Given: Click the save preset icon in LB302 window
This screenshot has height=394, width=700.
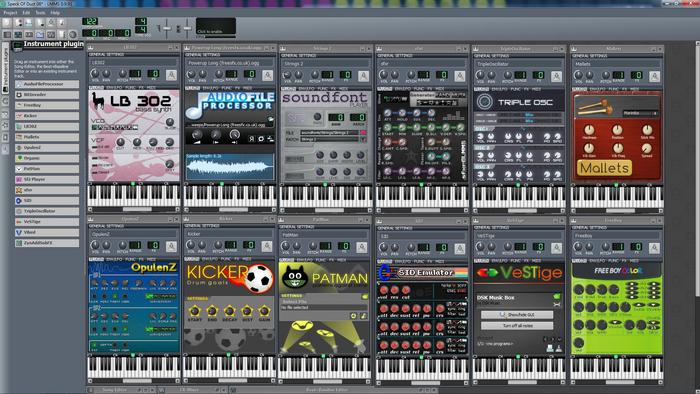Looking at the screenshot, I should point(171,75).
